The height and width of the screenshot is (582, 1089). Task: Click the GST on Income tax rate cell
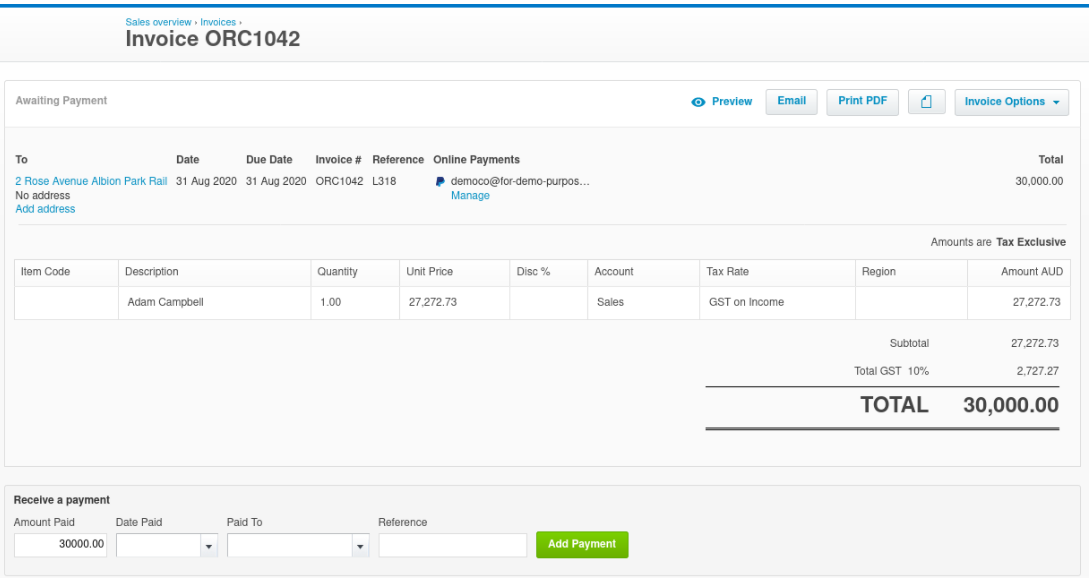point(777,303)
